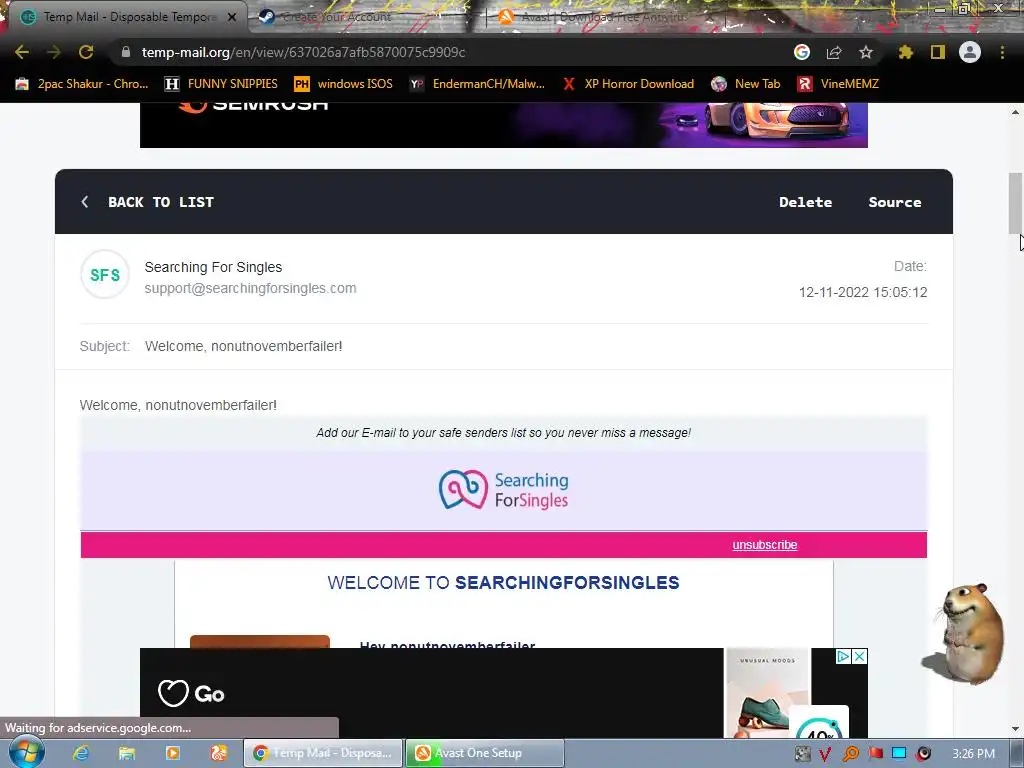Open Chrome three-dot menu
Screen dimensions: 1024x768
coord(1002,52)
